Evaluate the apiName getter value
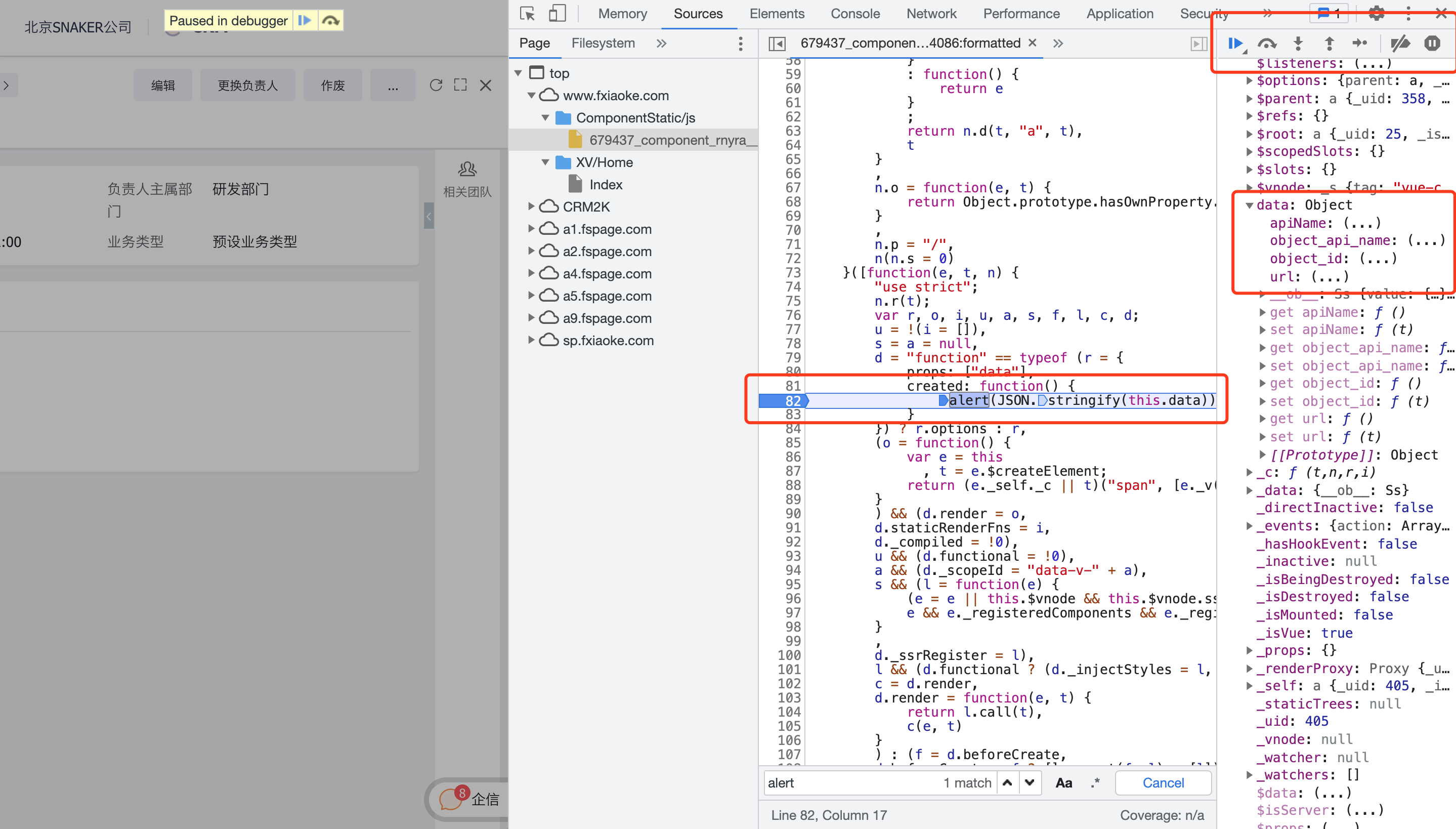 1362,223
